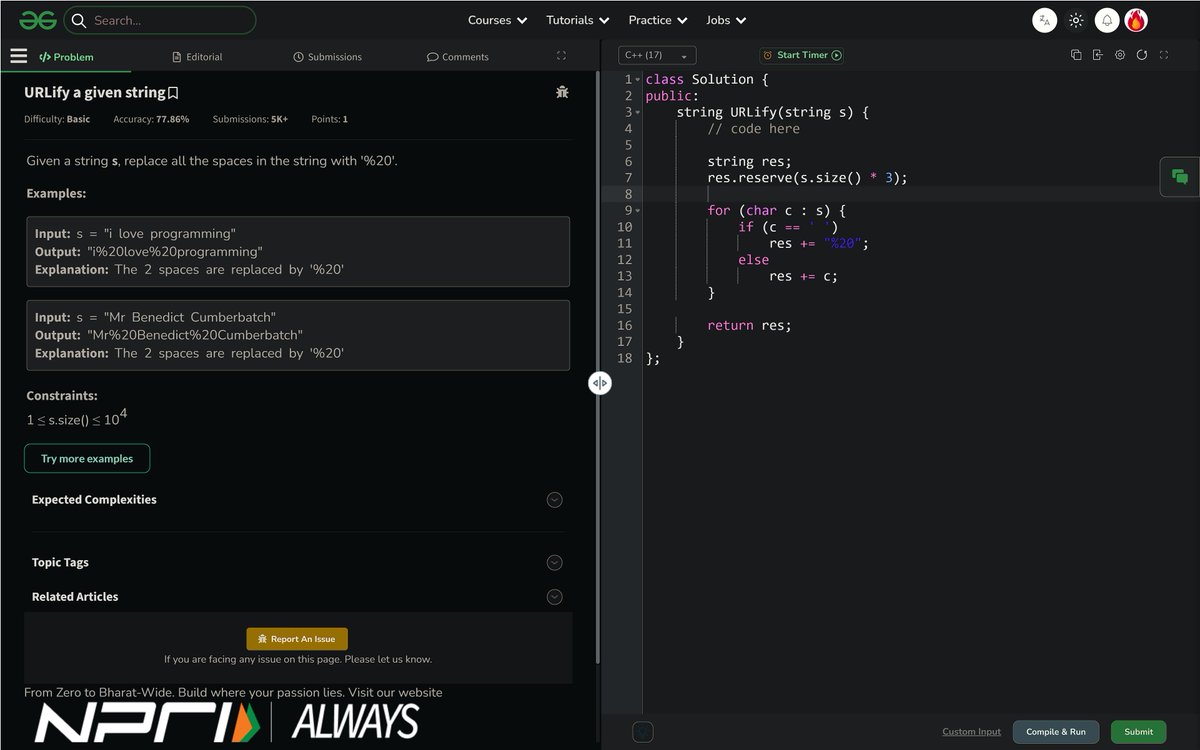
Task: Expand the Topic Tags section
Action: [555, 563]
